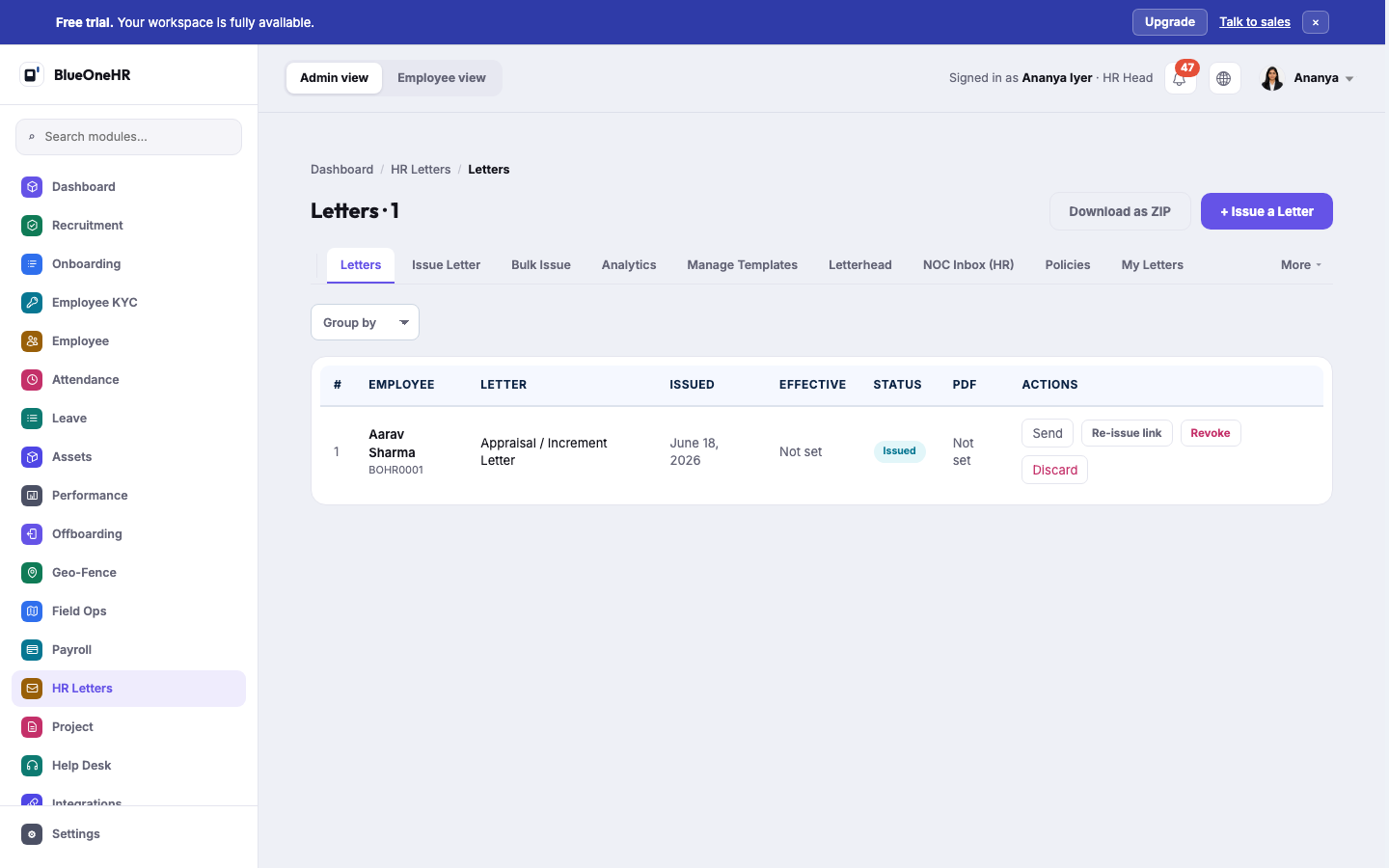The height and width of the screenshot is (868, 1389).
Task: Click the Help Desk headset icon
Action: click(32, 766)
